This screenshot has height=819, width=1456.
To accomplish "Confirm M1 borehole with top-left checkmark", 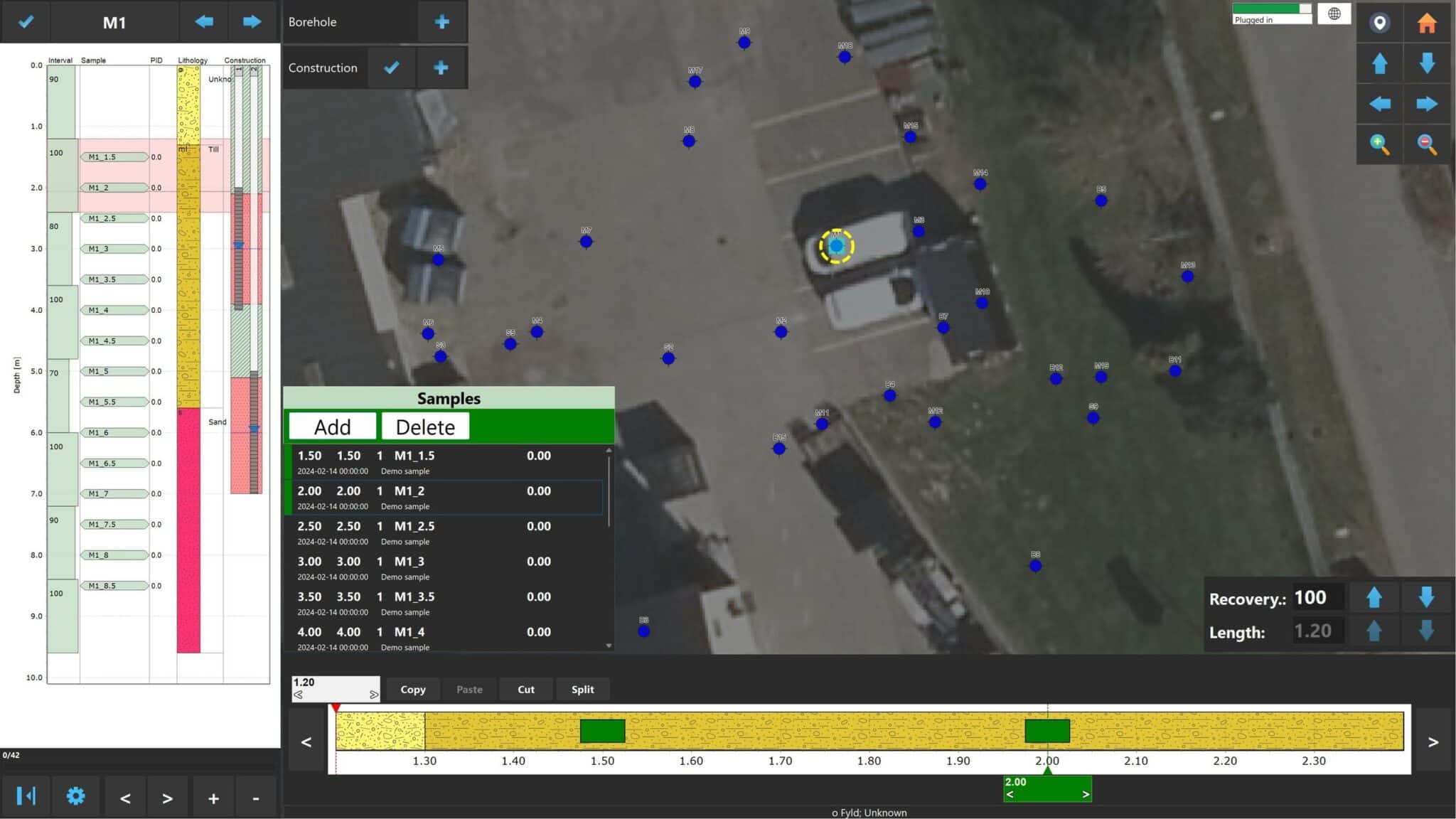I will point(26,22).
